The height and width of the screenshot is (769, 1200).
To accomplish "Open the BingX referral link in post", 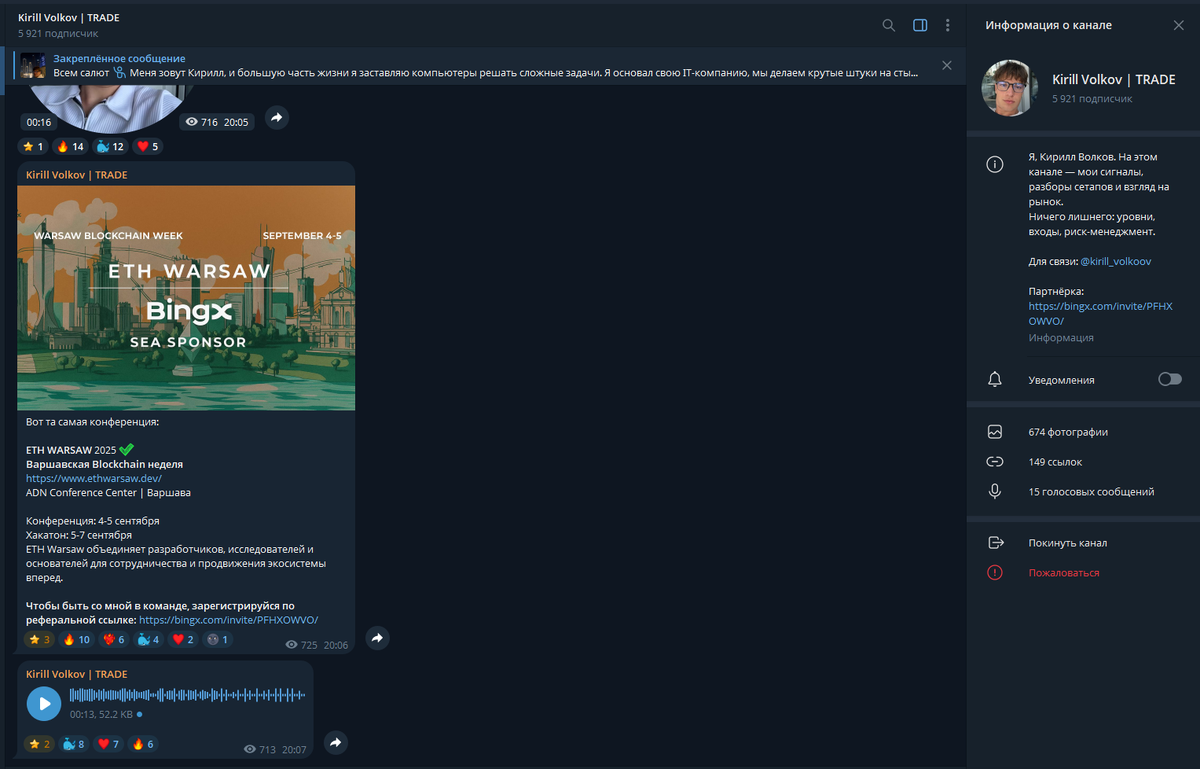I will 228,620.
